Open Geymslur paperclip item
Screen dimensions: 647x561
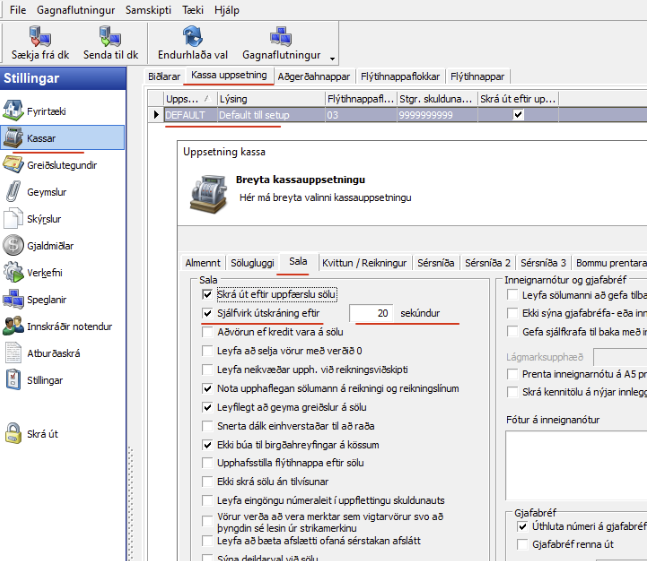14,191
